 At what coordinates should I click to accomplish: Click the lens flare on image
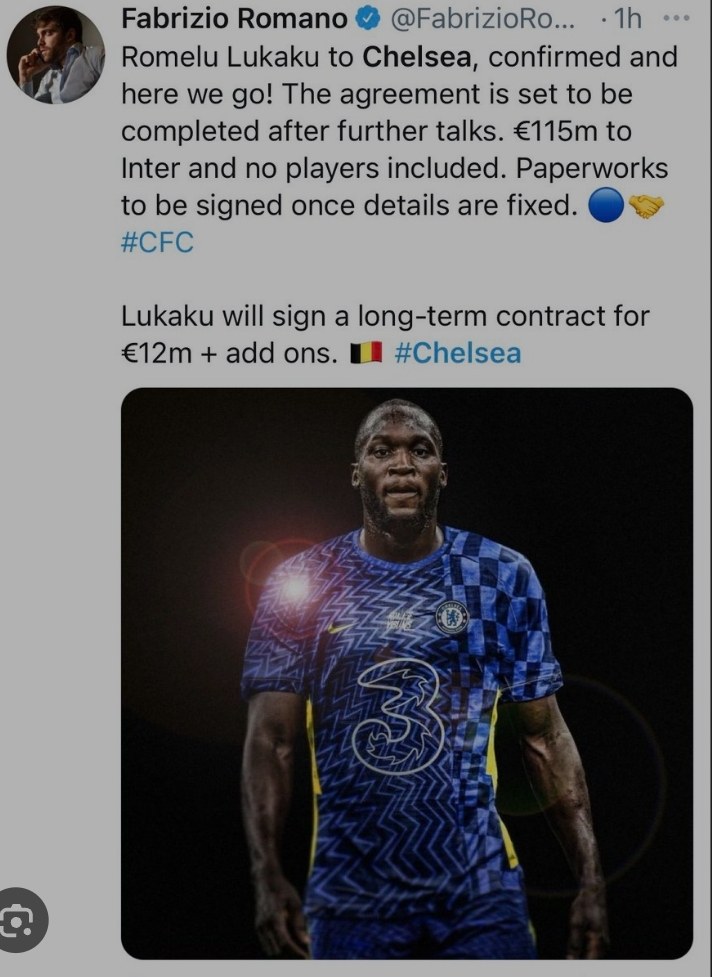[295, 586]
